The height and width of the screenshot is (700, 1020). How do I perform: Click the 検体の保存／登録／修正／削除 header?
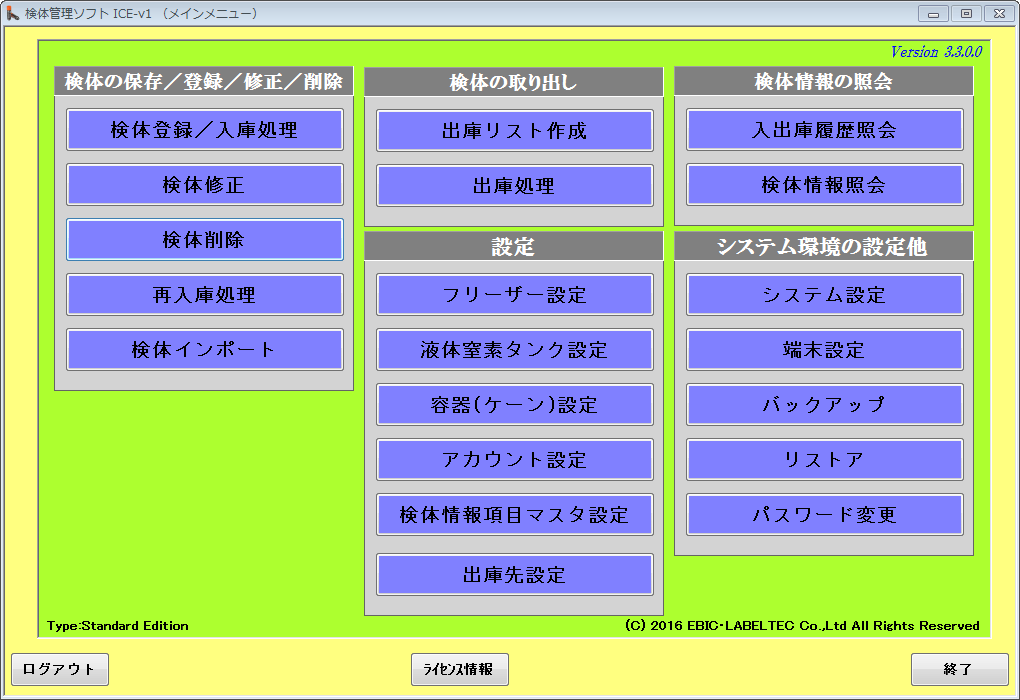[204, 81]
